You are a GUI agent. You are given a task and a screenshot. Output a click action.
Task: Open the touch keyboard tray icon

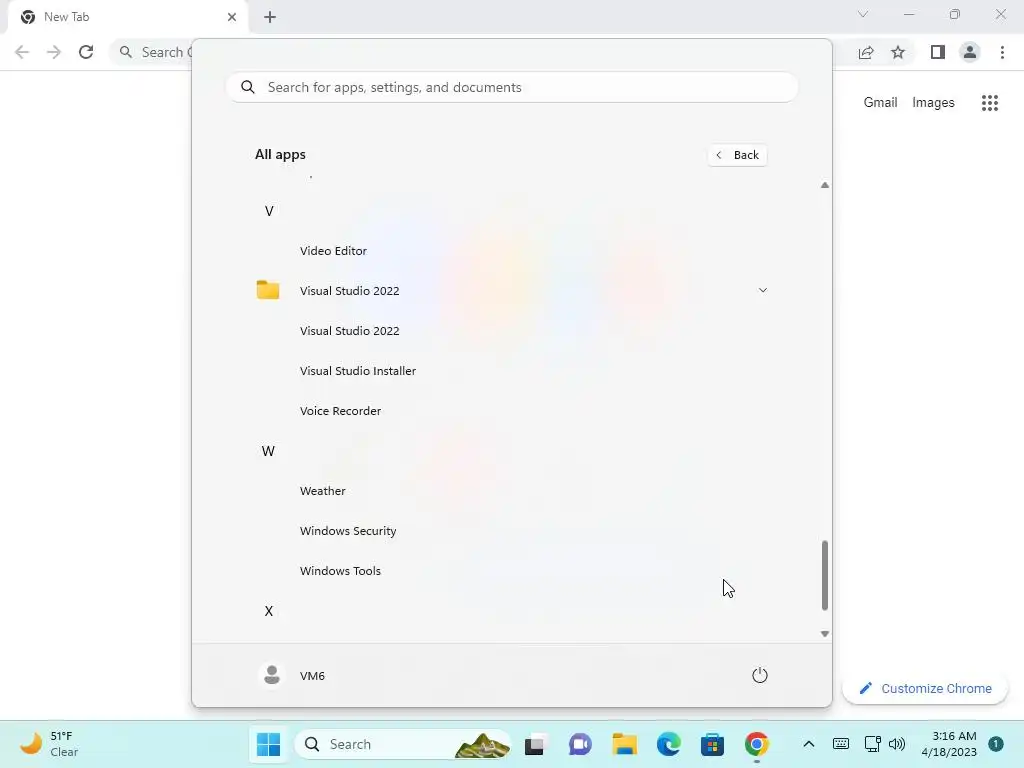pos(840,744)
